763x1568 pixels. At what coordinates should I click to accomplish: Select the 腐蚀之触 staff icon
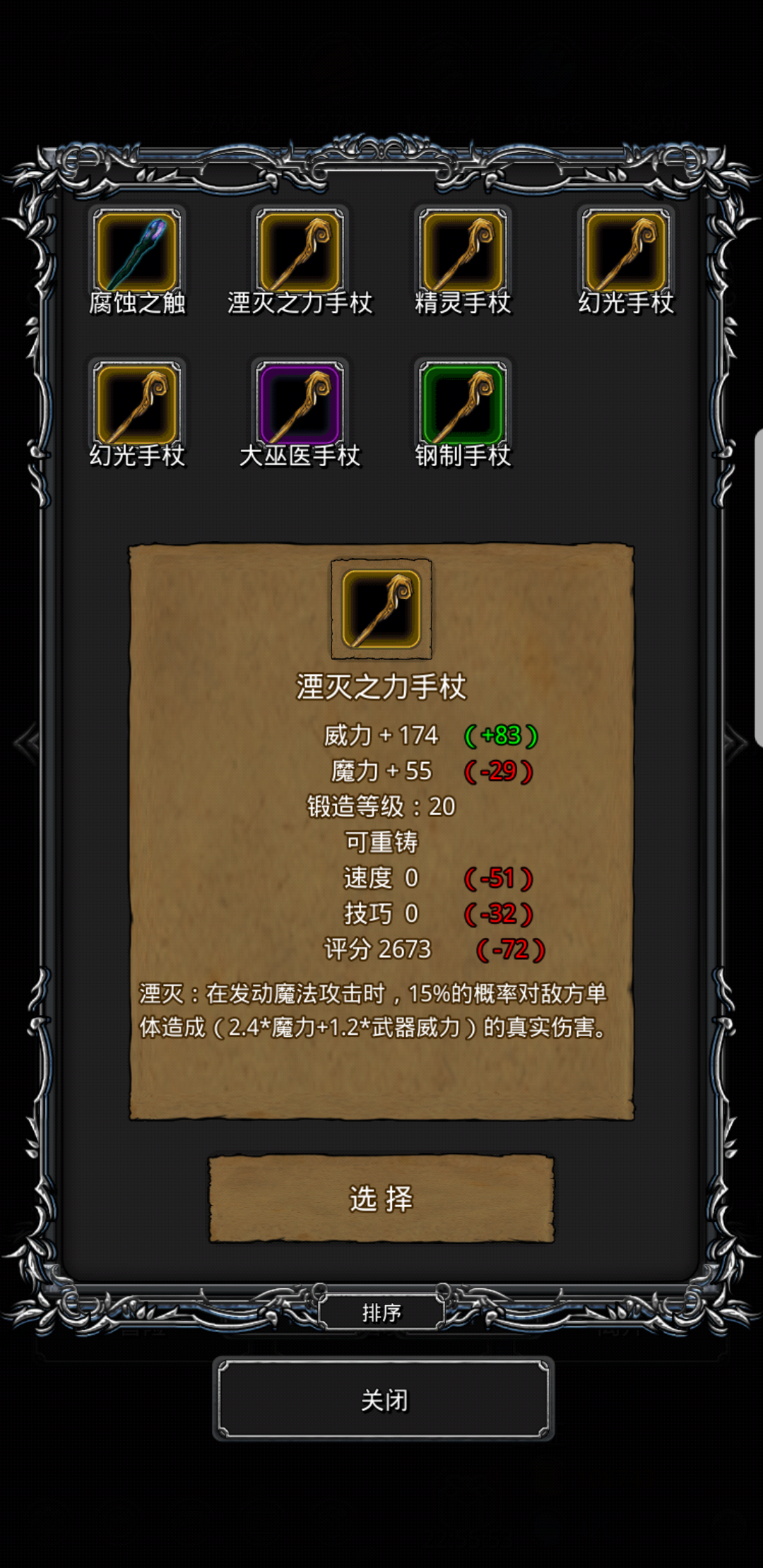[x=137, y=251]
